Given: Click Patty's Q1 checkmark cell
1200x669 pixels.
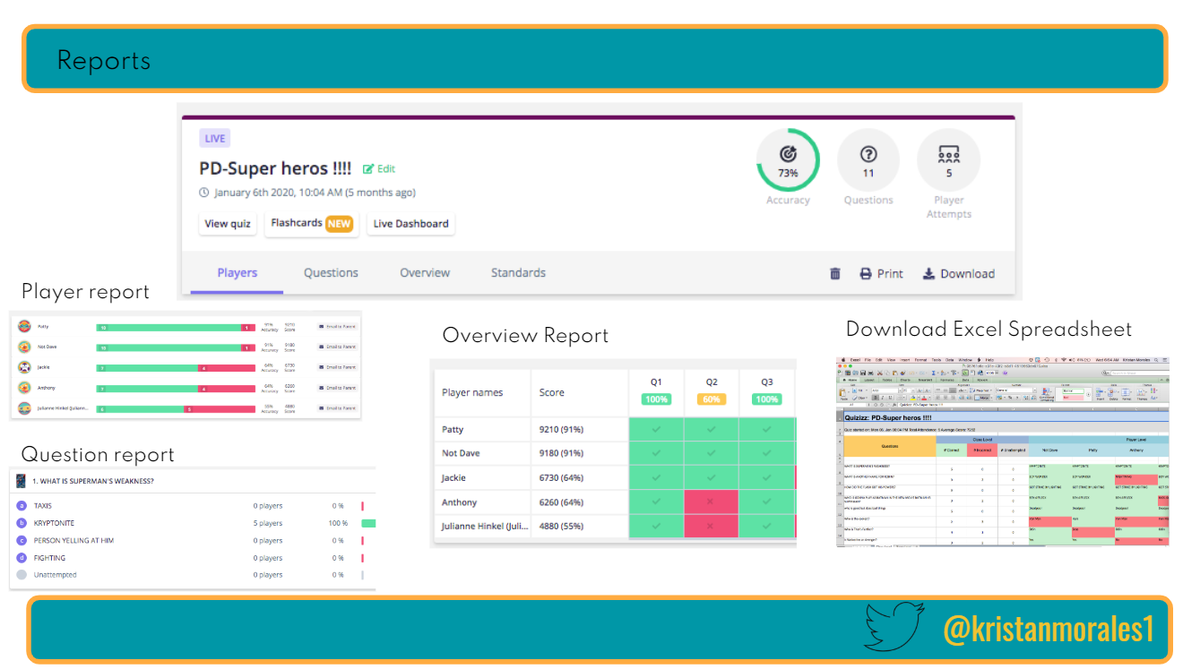Looking at the screenshot, I should pyautogui.click(x=656, y=429).
